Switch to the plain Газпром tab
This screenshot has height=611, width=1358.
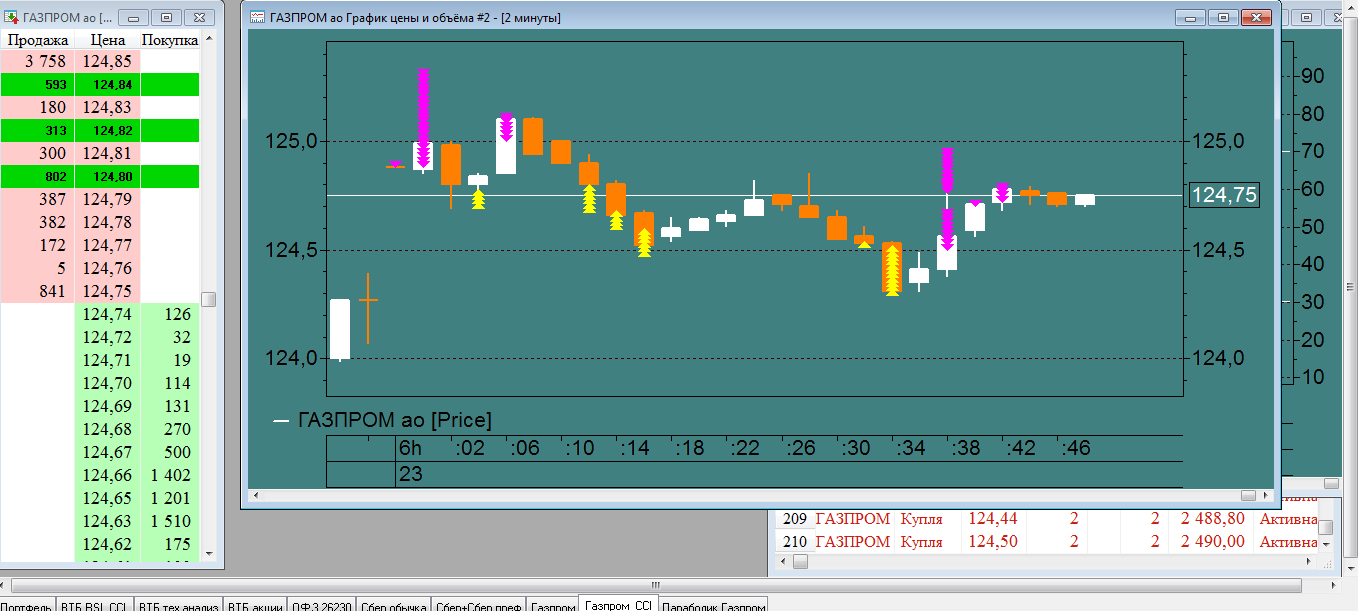click(552, 605)
